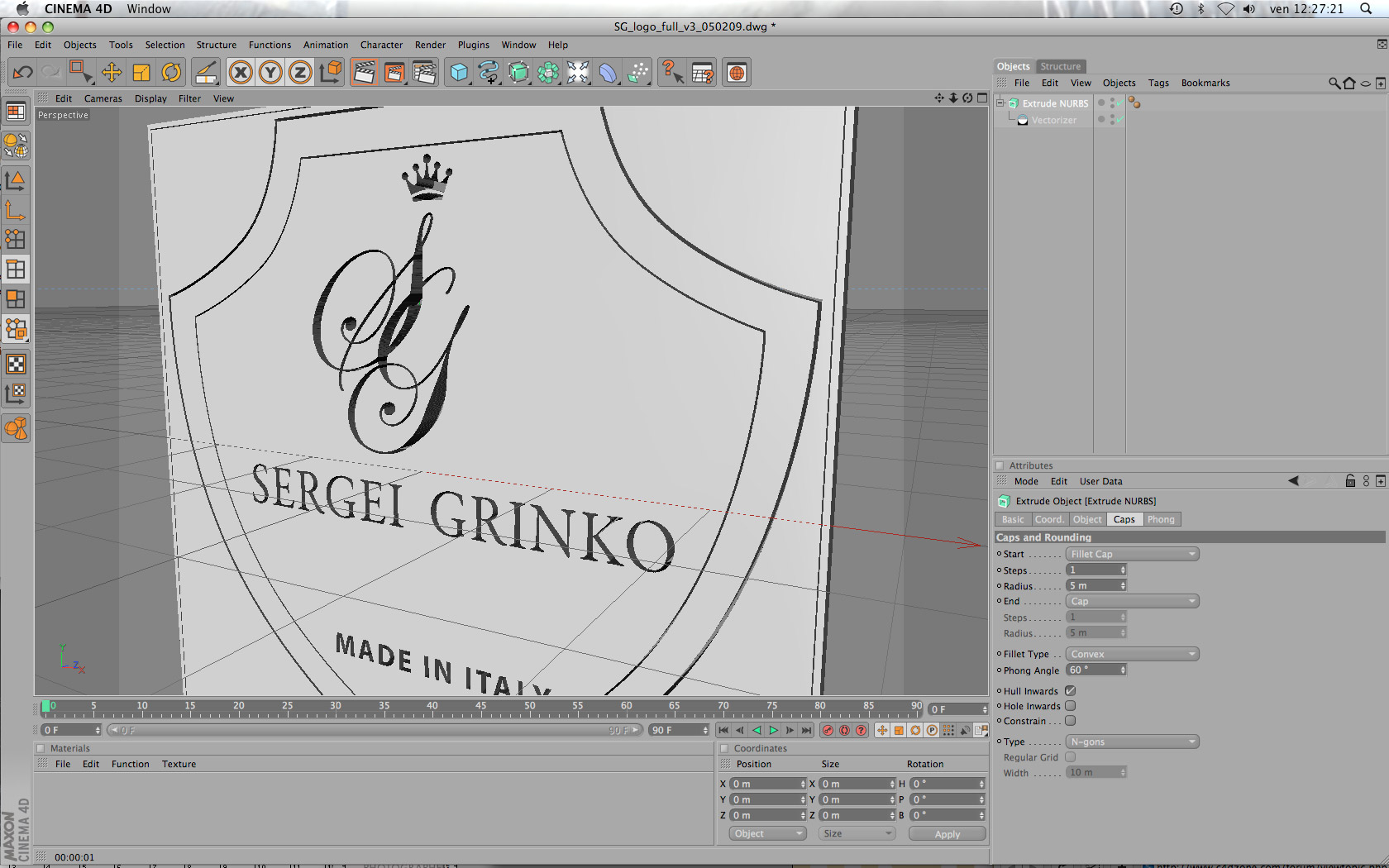Viewport: 1389px width, 868px height.
Task: Click the record keyframe button
Action: tap(828, 730)
